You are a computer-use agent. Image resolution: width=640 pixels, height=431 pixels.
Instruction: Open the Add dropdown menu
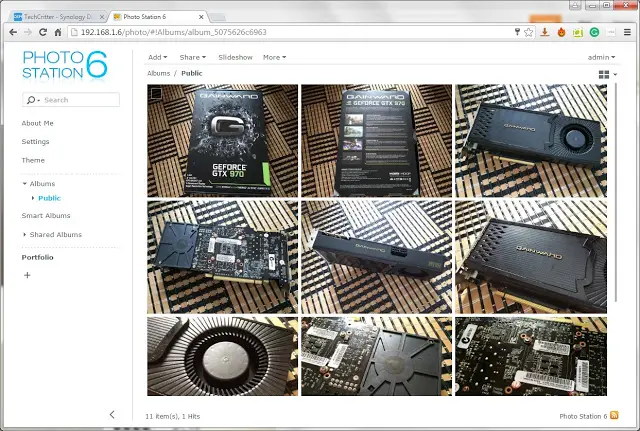click(x=158, y=57)
